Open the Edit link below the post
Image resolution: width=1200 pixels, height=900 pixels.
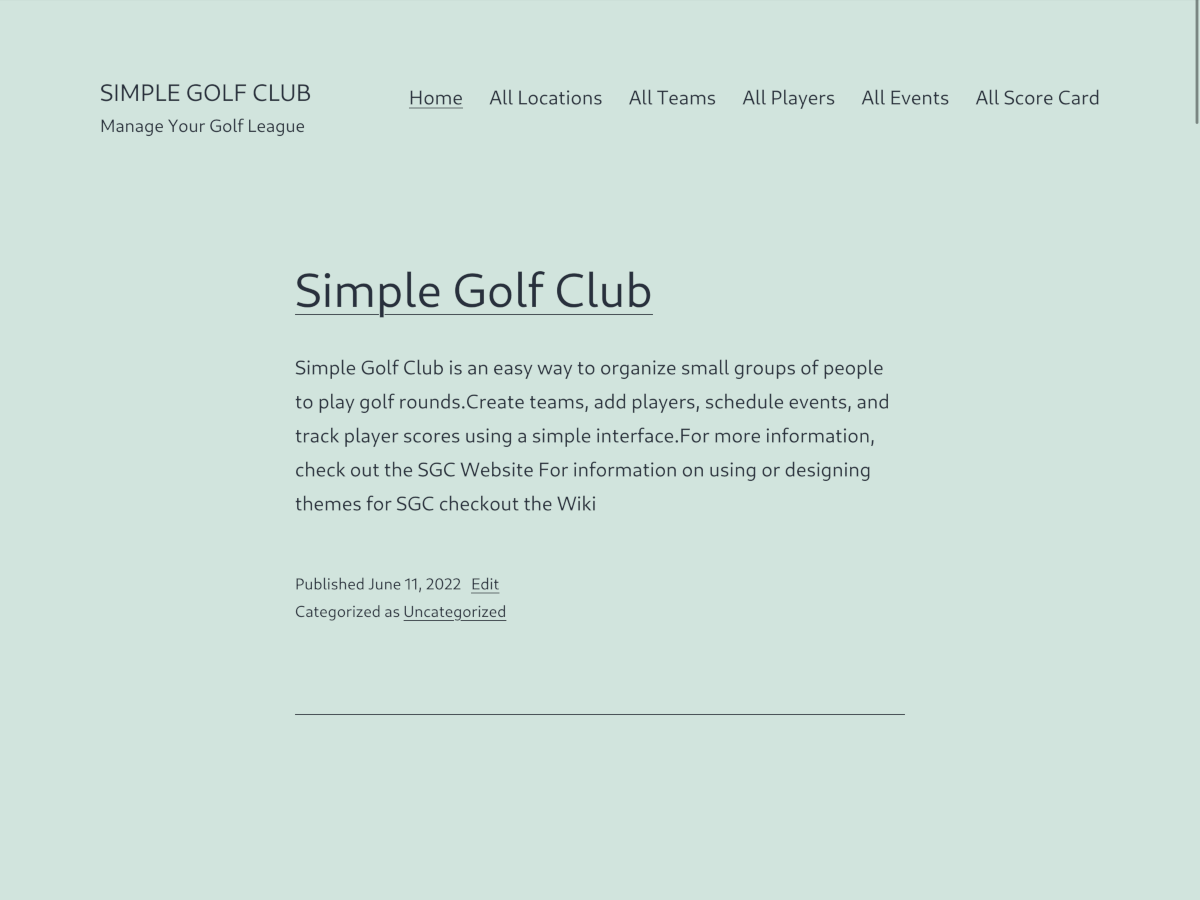click(x=484, y=584)
